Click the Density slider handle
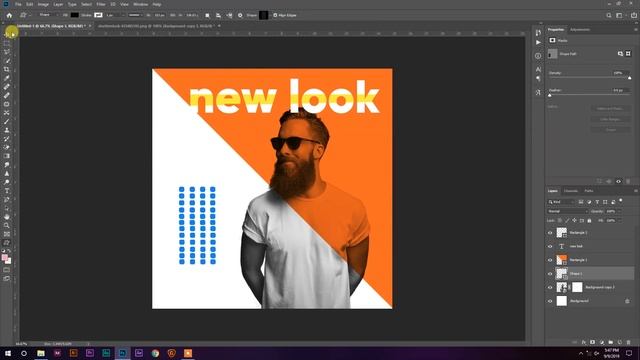Image resolution: width=640 pixels, height=360 pixels. click(629, 78)
